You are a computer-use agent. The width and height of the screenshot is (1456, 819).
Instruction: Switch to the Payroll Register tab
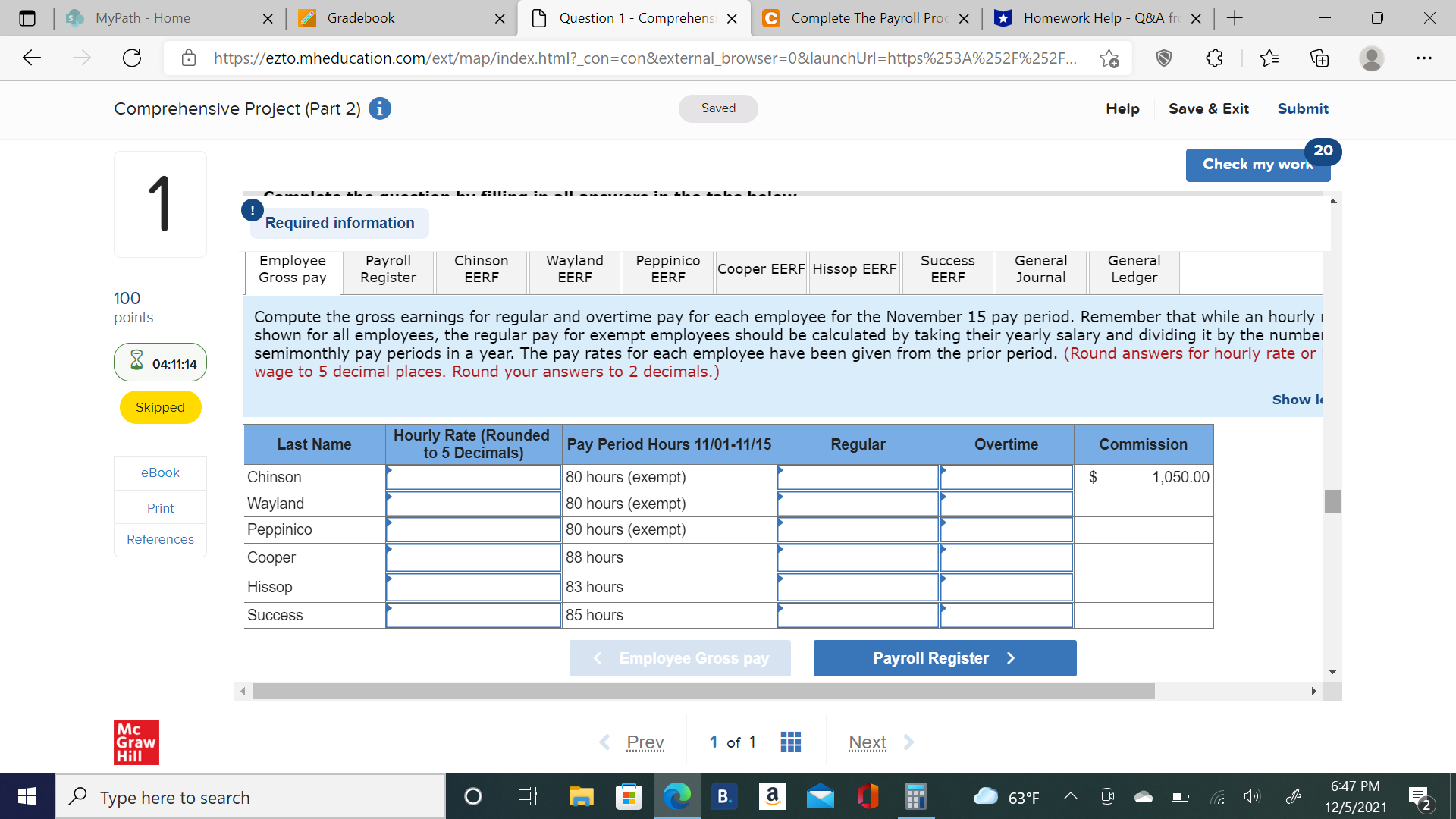388,270
